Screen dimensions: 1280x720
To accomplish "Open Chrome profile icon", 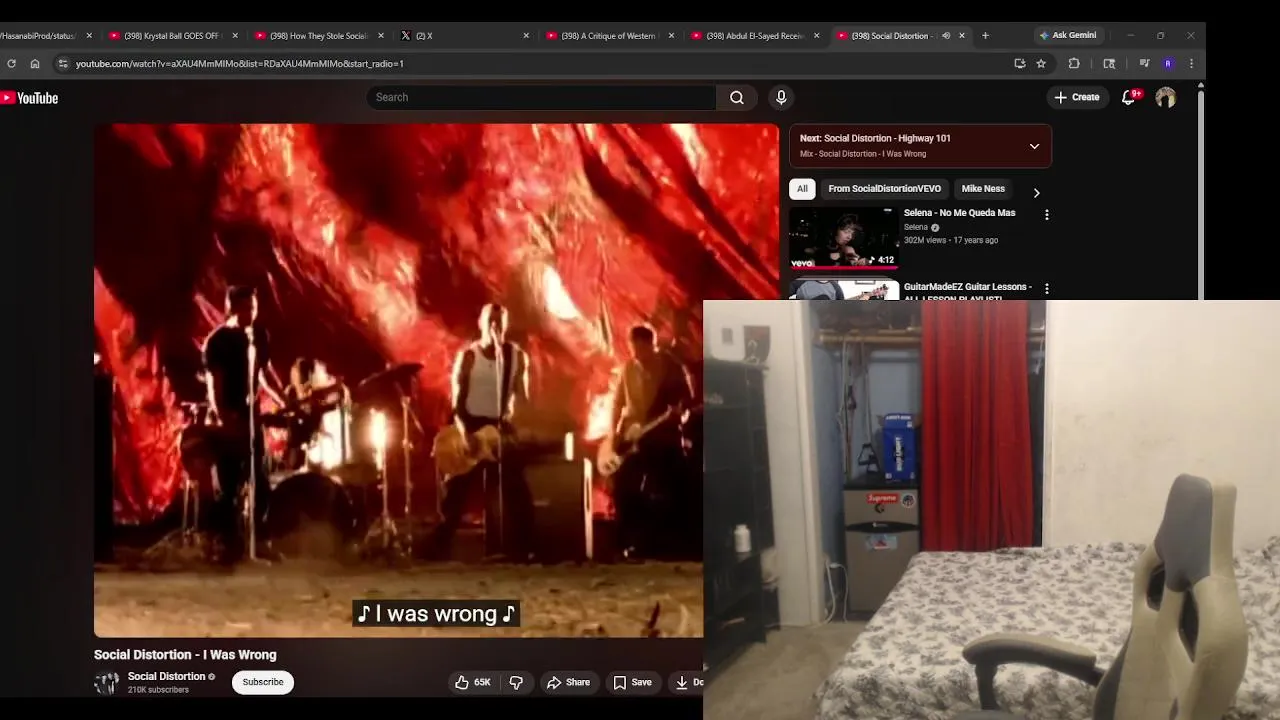I will pos(1168,63).
